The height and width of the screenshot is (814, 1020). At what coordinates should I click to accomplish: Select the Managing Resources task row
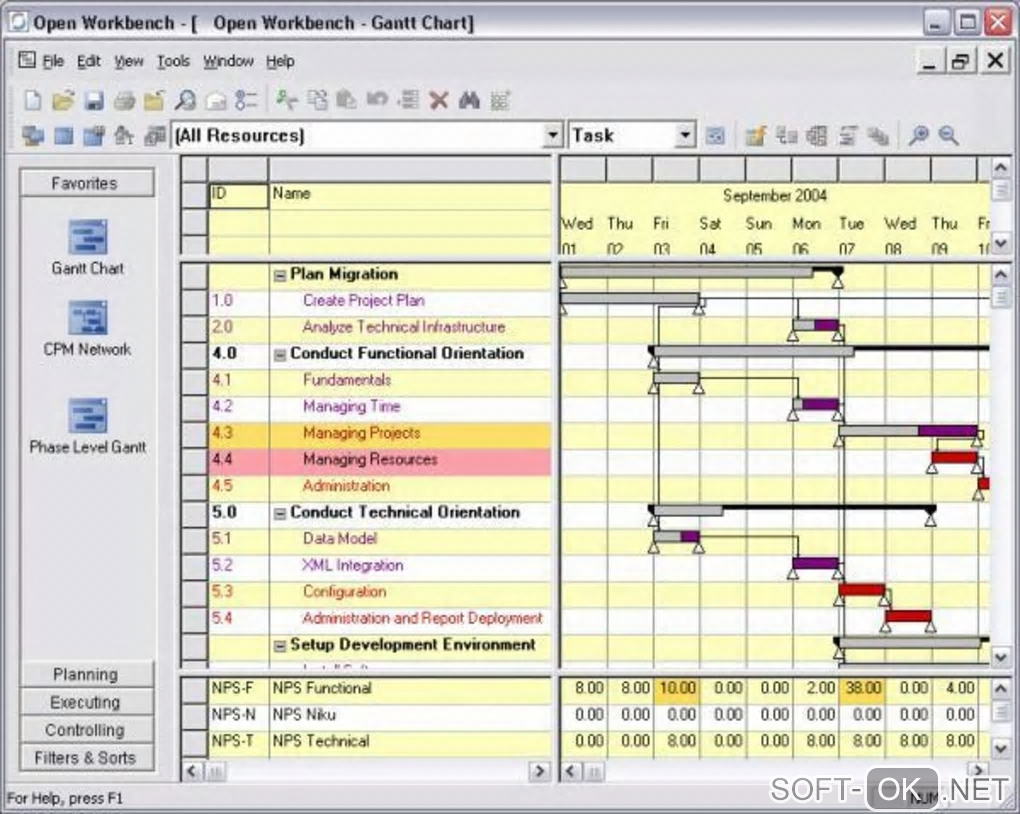click(380, 460)
